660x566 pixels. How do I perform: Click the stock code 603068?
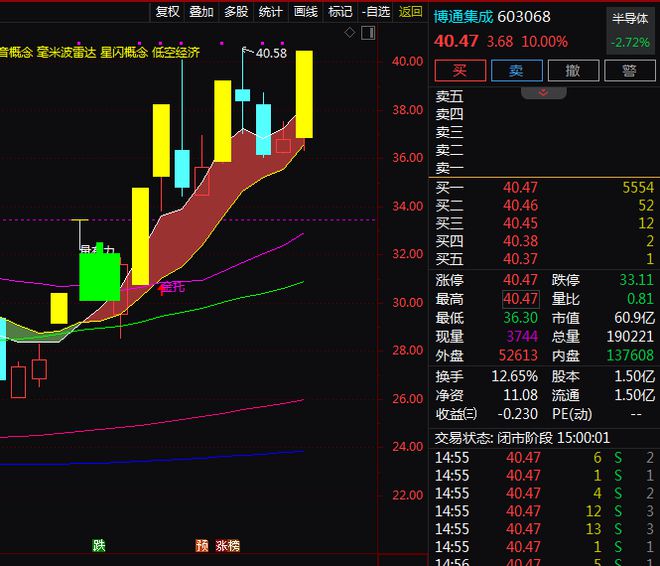(x=524, y=17)
